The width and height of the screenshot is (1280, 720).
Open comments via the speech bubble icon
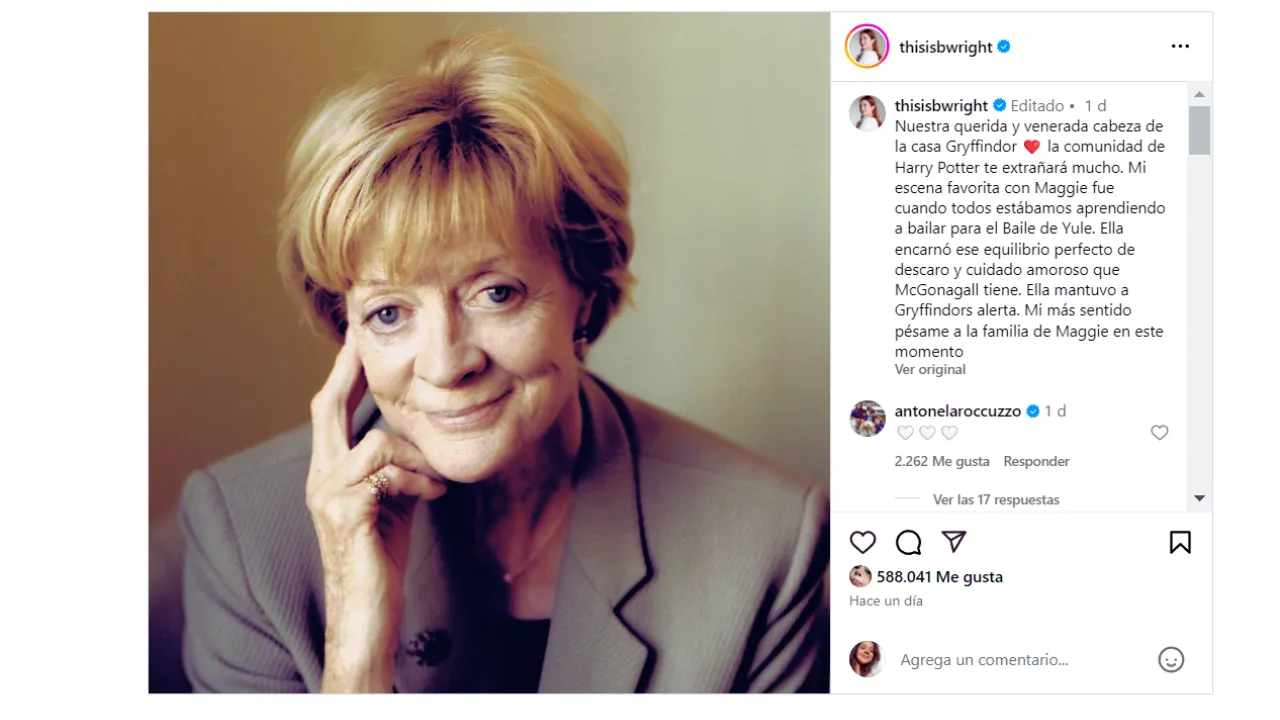908,542
